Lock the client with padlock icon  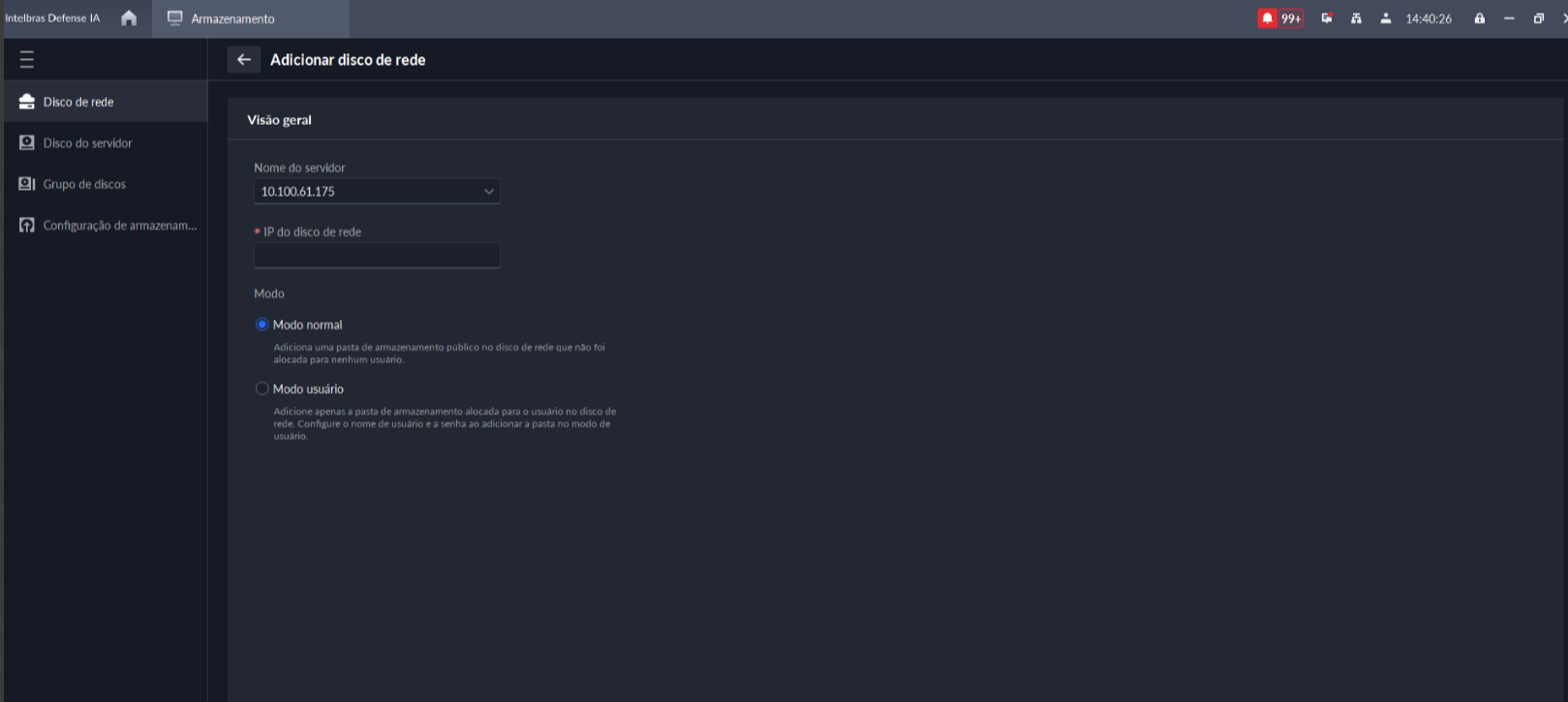[1479, 18]
